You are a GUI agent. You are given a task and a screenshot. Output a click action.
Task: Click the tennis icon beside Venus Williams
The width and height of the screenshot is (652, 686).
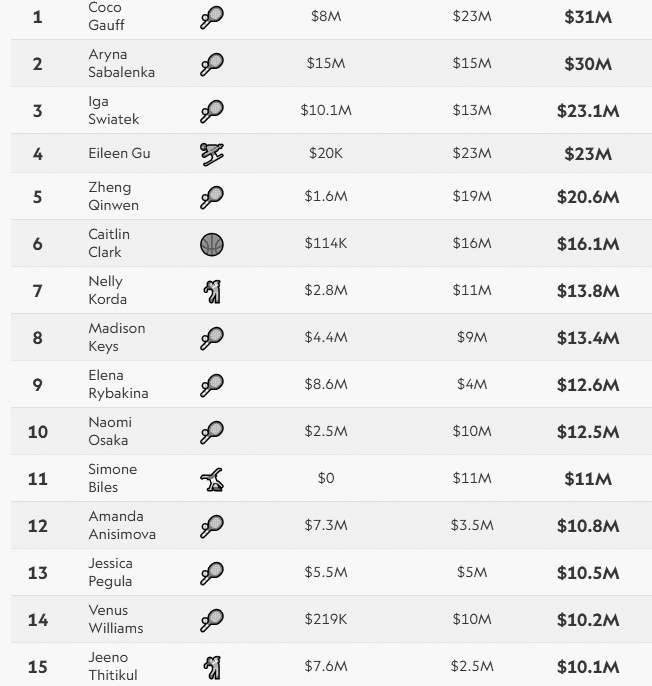[x=211, y=620]
